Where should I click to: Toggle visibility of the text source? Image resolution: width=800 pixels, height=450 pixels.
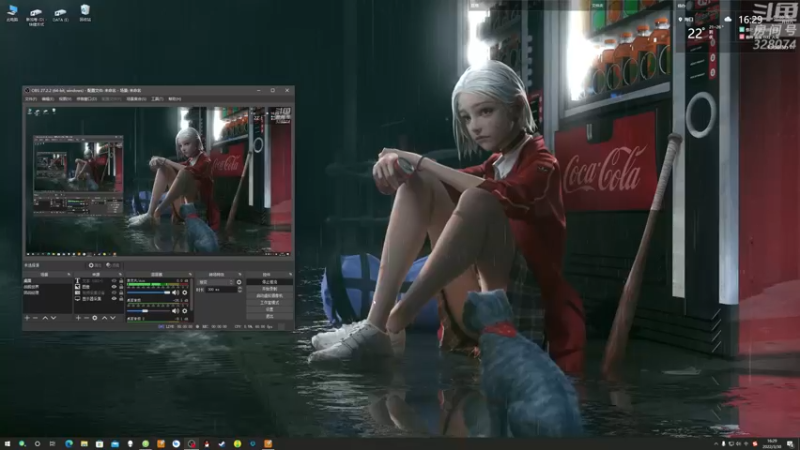point(114,281)
